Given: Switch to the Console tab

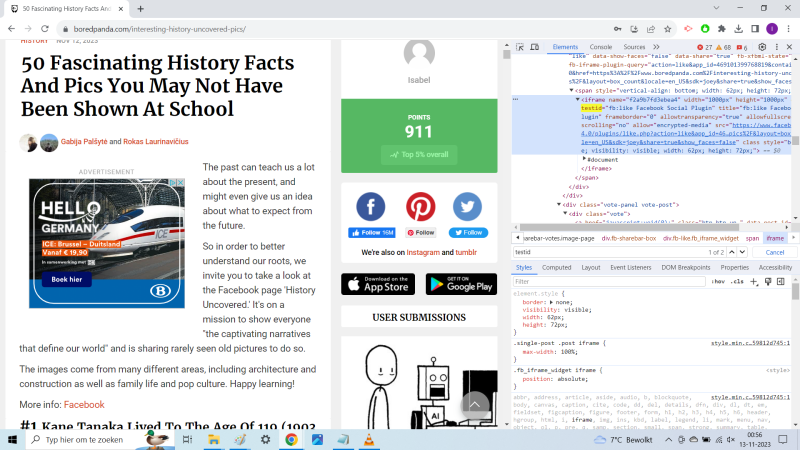Looking at the screenshot, I should (600, 47).
